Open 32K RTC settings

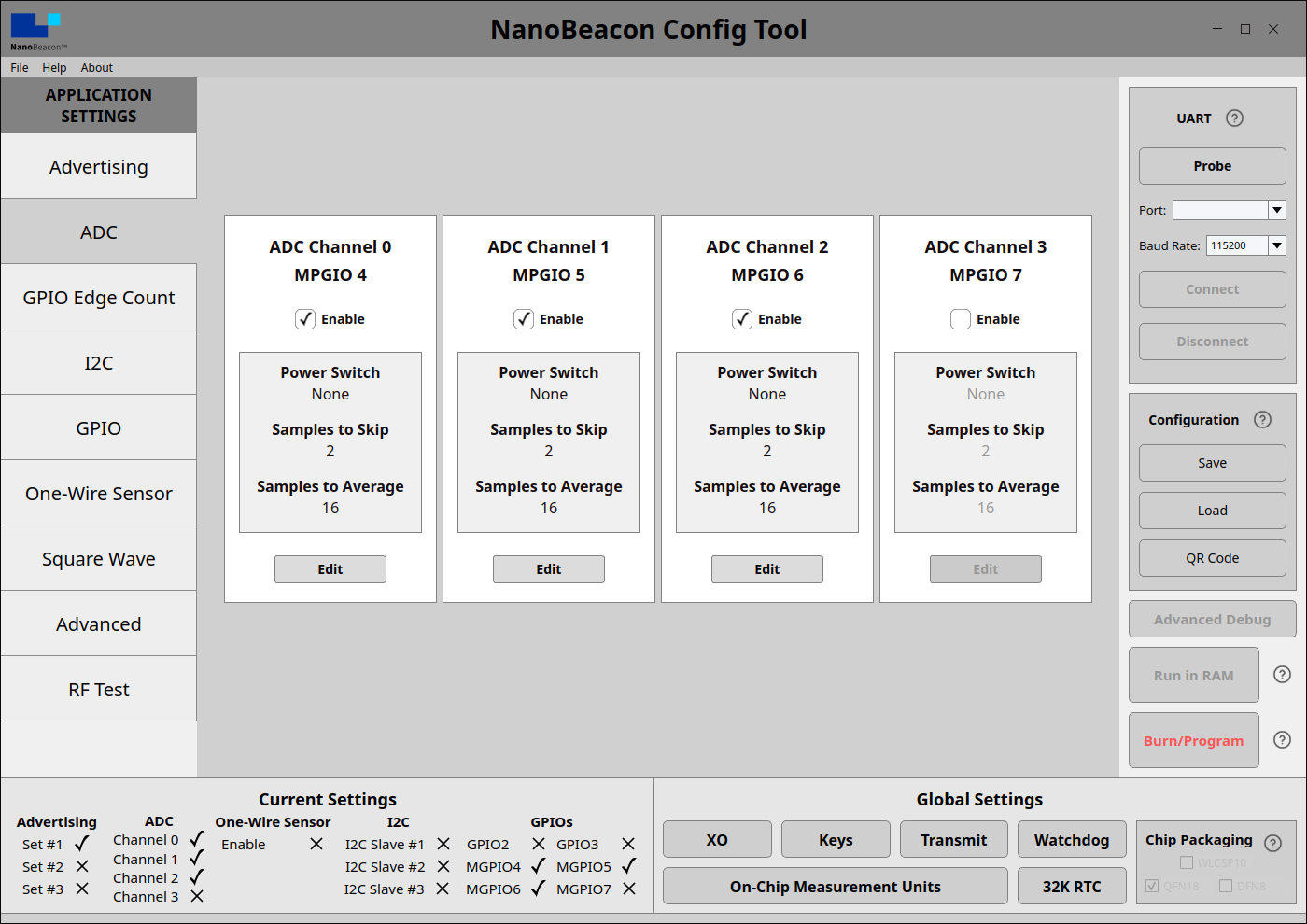1072,886
